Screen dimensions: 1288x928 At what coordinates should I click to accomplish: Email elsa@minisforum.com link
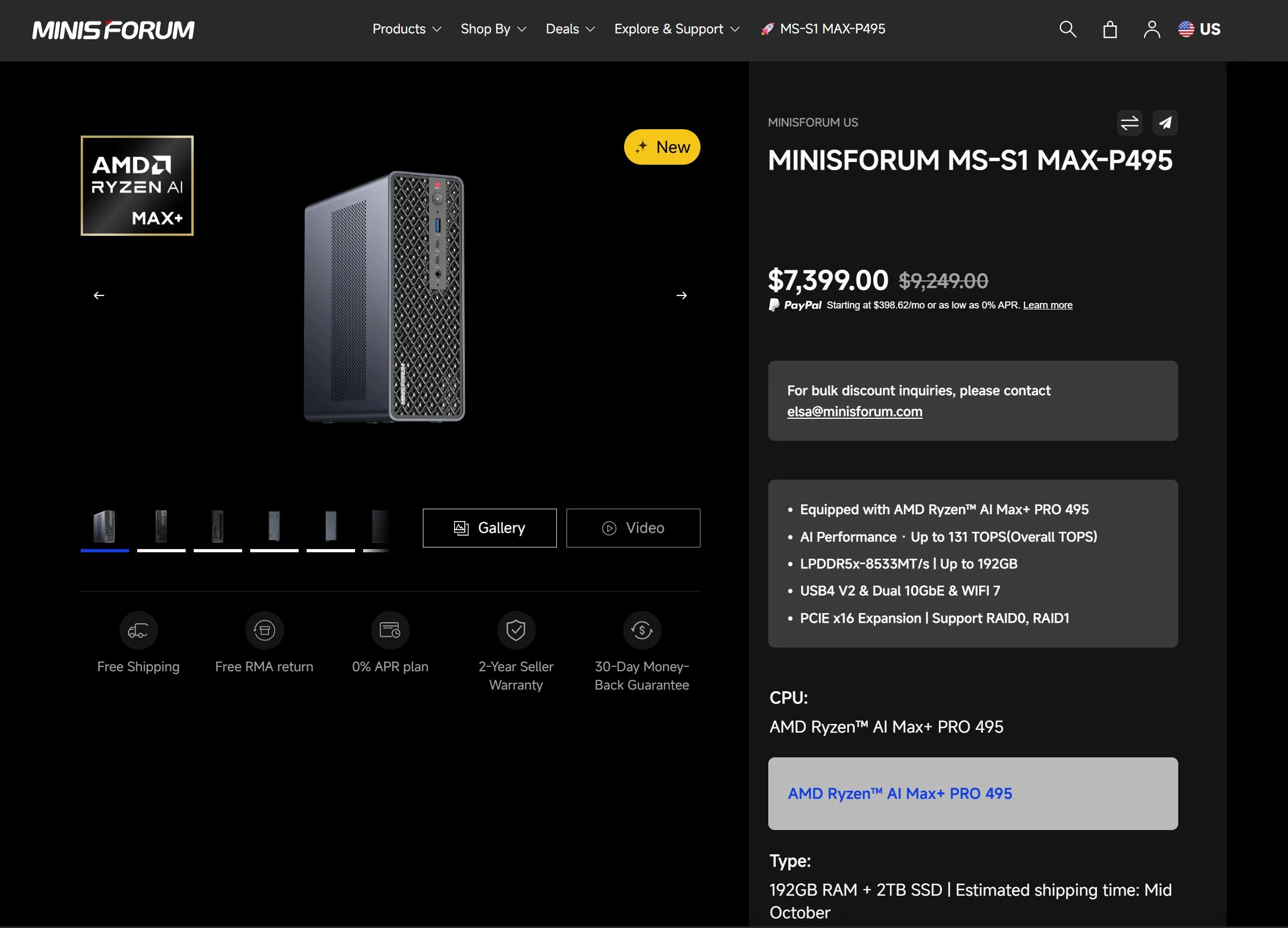[x=854, y=411]
